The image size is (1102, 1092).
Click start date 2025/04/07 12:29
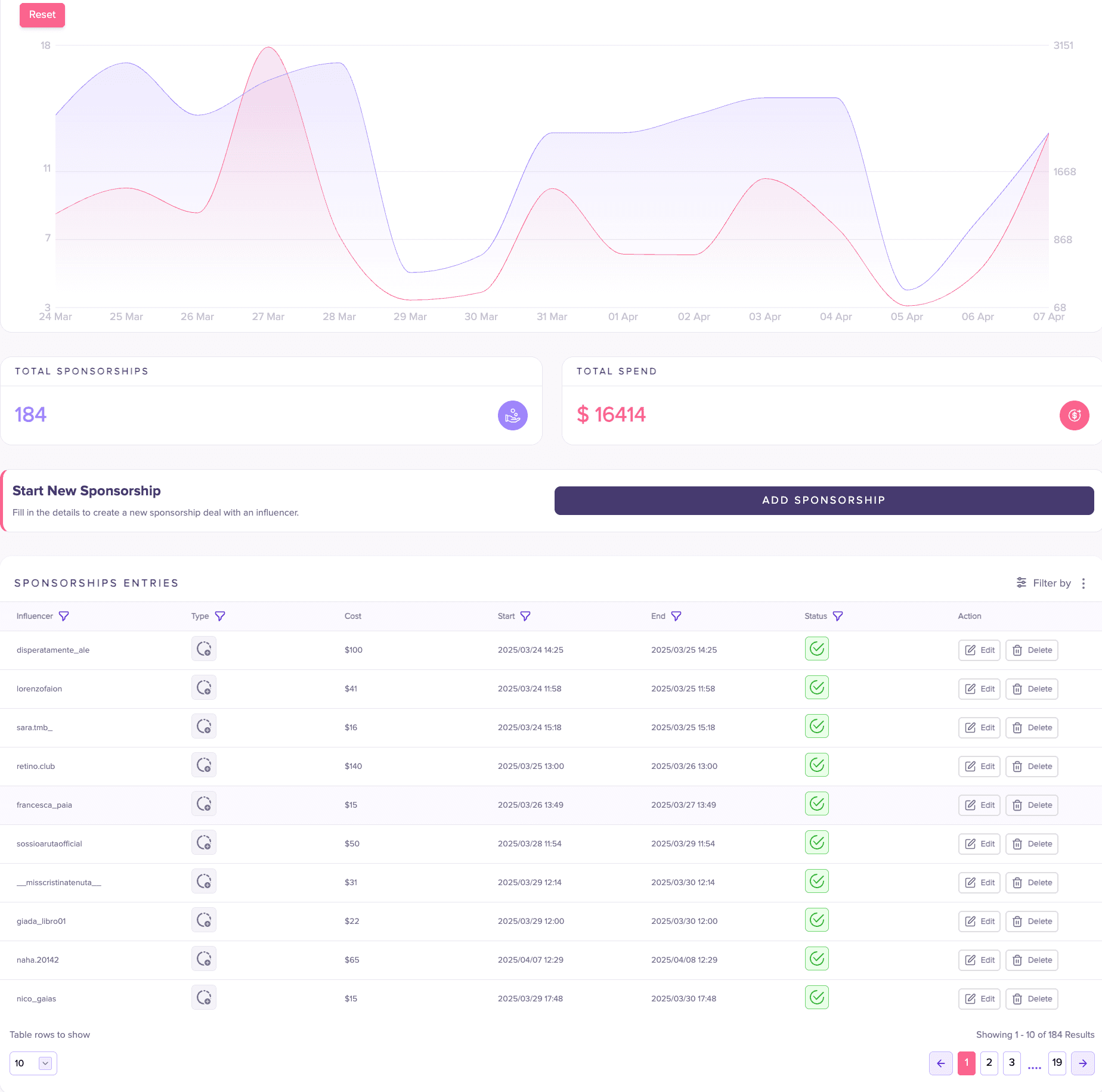531,960
